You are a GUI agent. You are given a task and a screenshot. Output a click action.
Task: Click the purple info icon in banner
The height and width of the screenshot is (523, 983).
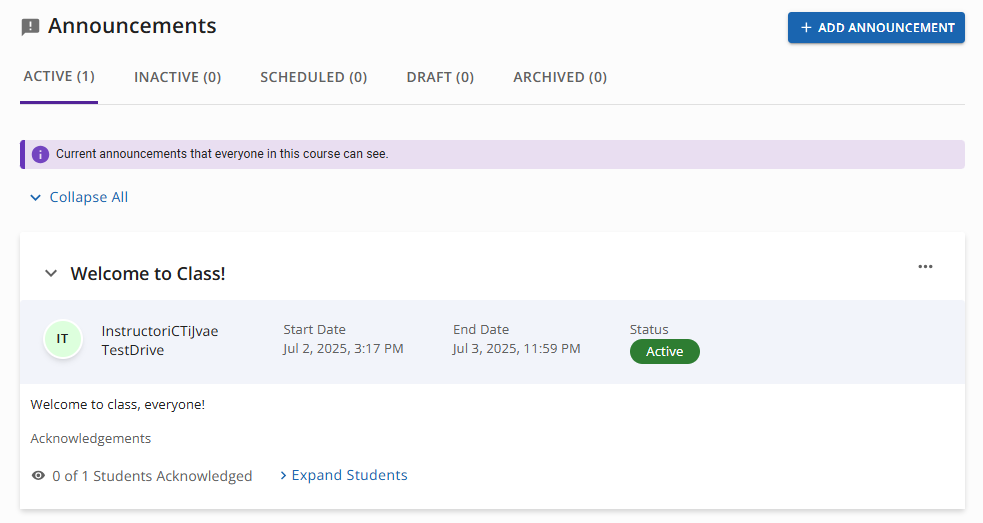40,154
